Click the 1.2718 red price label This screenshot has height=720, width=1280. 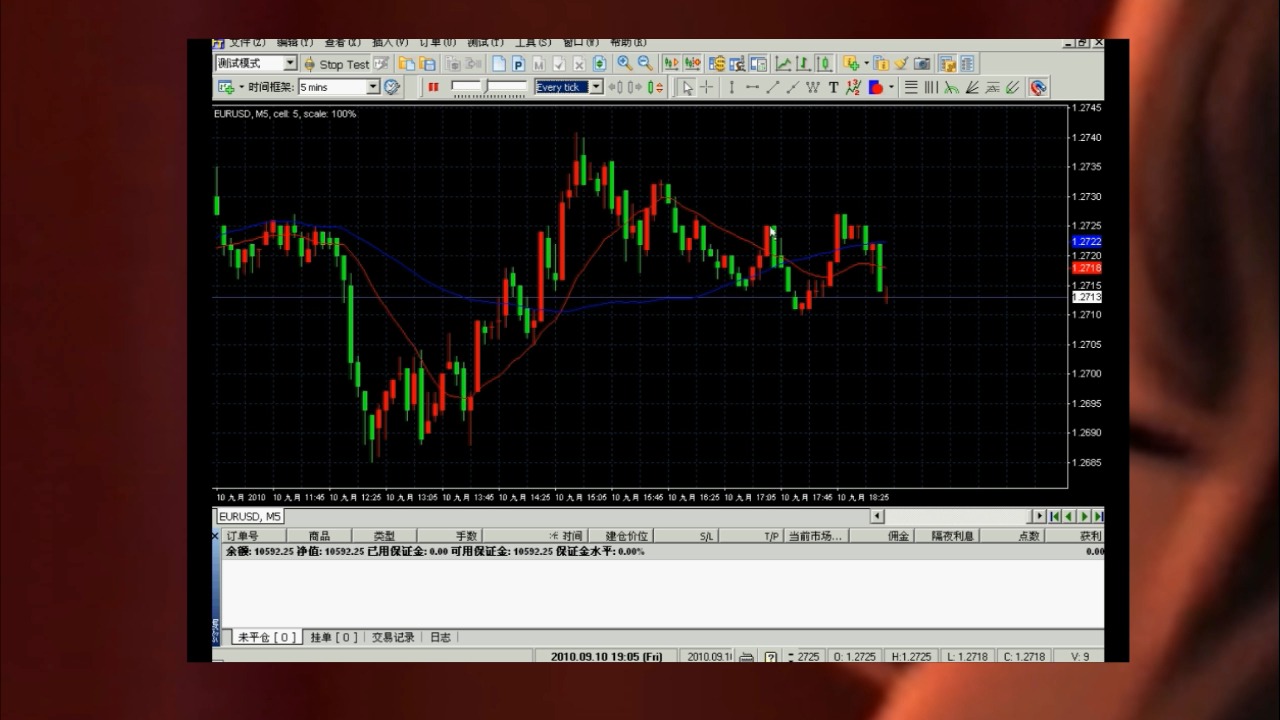click(x=1086, y=268)
